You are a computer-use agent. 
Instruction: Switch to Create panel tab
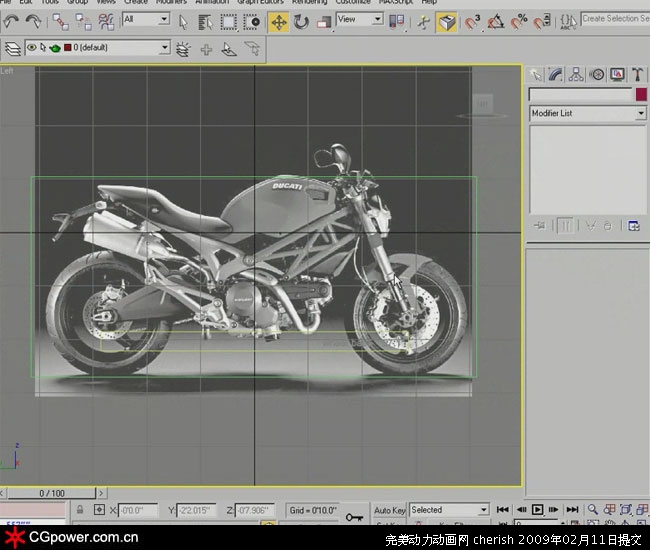pos(536,75)
